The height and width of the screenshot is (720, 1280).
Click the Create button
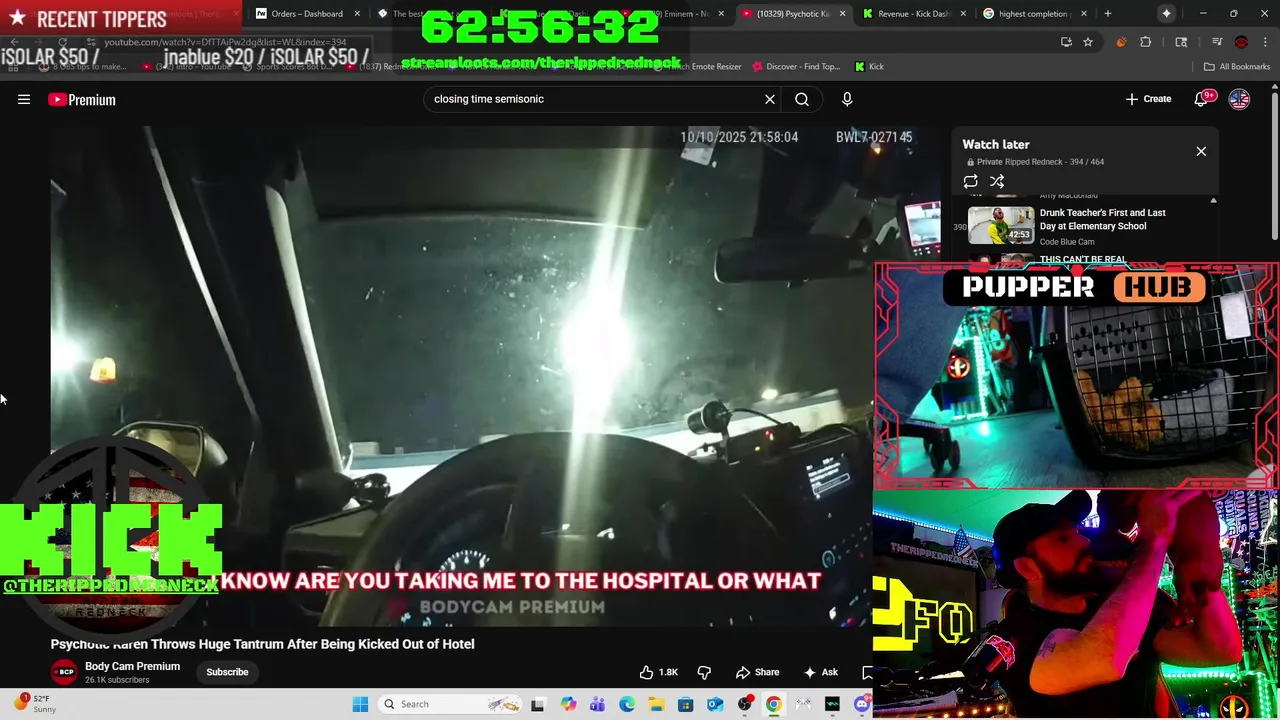[1148, 99]
